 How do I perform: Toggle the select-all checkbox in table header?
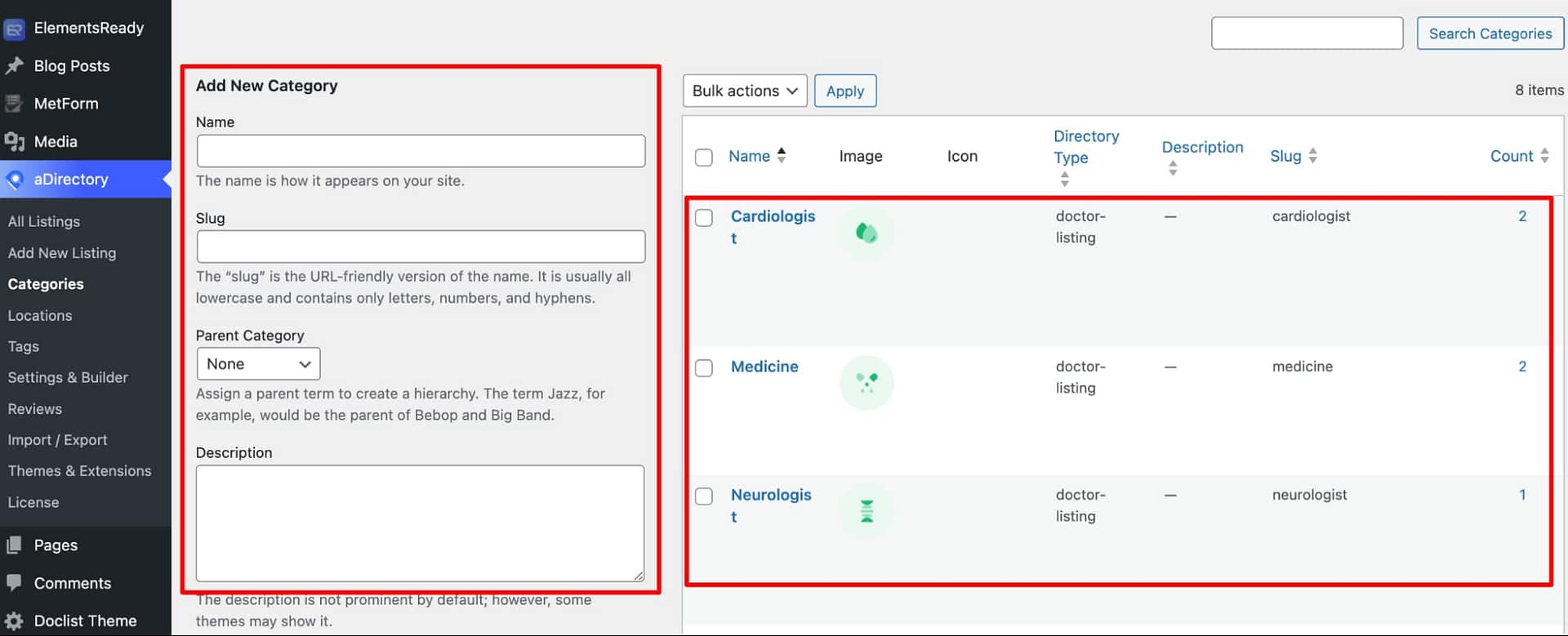(x=704, y=158)
